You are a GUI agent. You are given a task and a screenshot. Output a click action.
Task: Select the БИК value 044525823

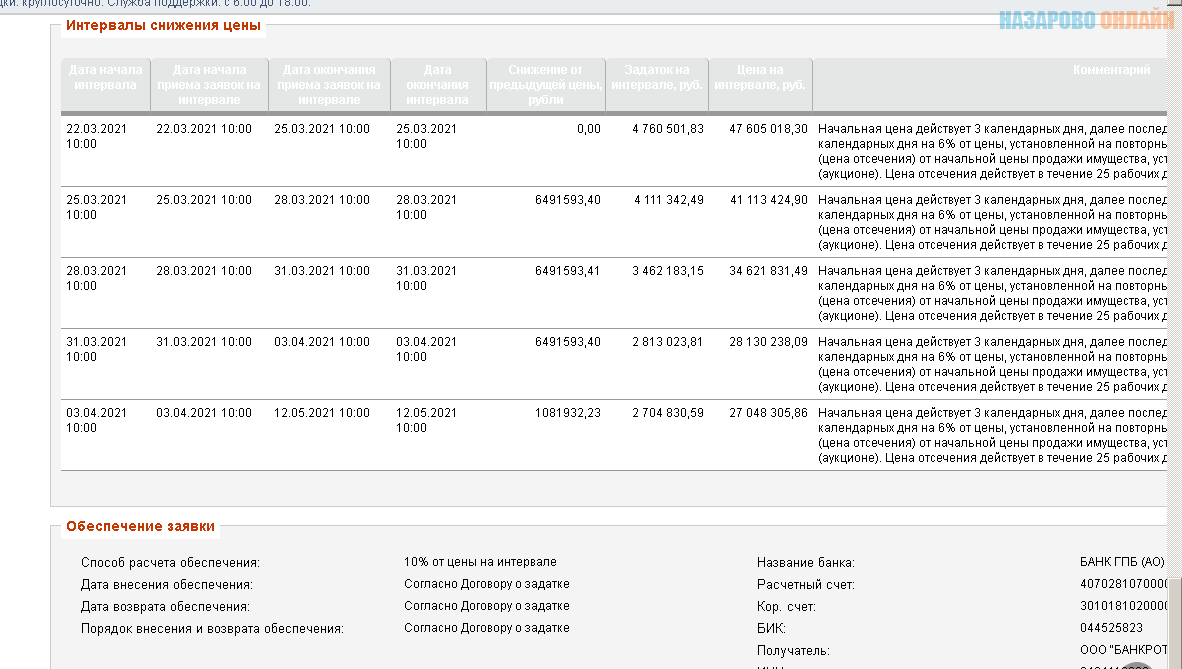[x=1111, y=628]
